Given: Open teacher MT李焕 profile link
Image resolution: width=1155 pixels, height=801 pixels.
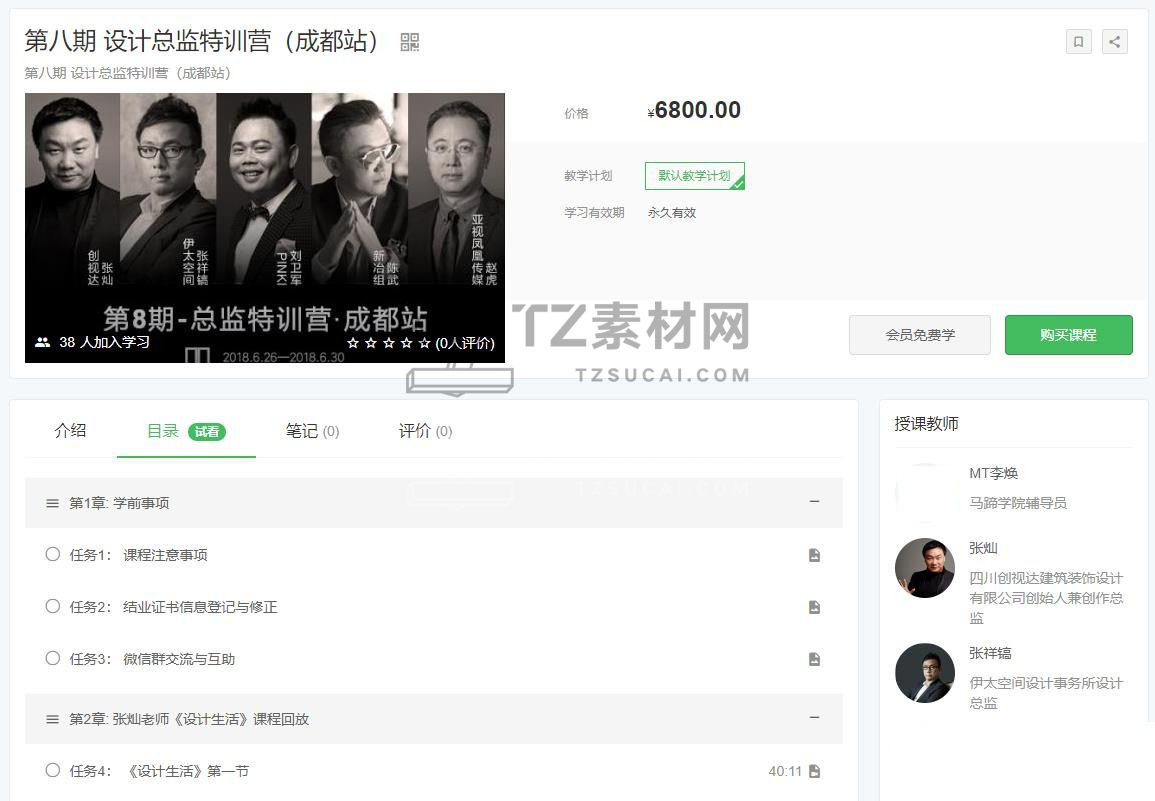Looking at the screenshot, I should [x=993, y=473].
